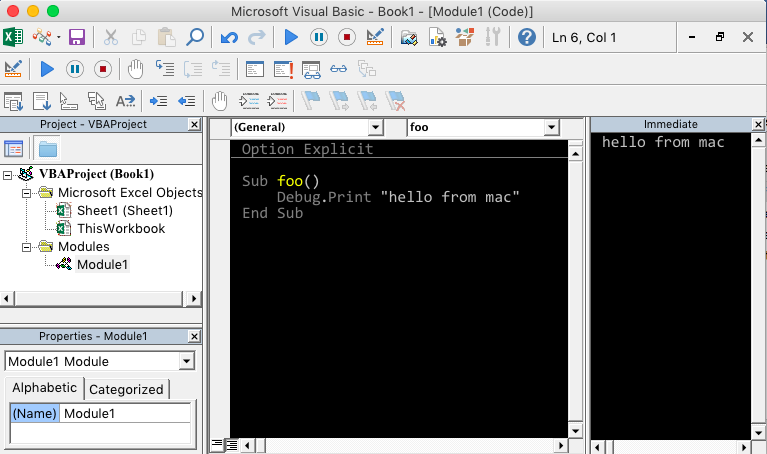
Task: Clear All Bookmarks flag with red X
Action: (x=395, y=101)
